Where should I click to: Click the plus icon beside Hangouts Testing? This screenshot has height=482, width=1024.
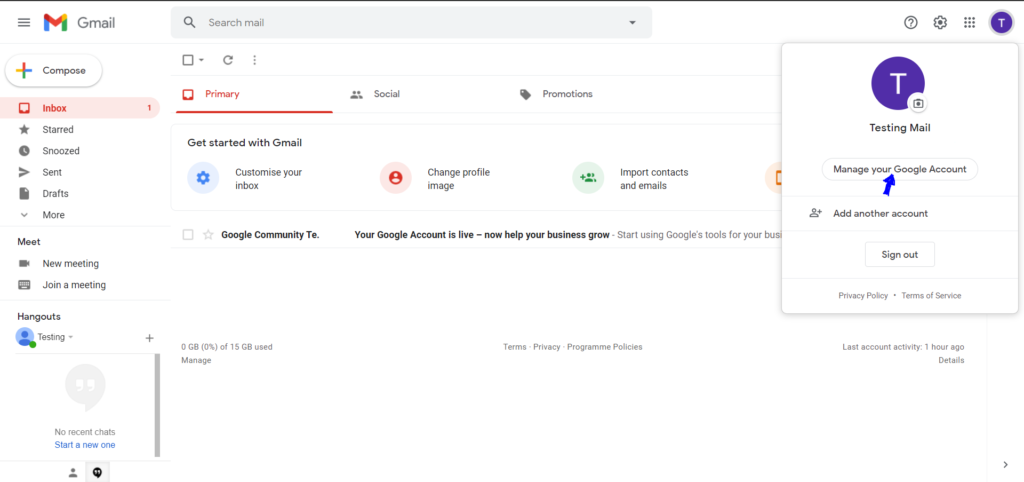click(x=149, y=338)
